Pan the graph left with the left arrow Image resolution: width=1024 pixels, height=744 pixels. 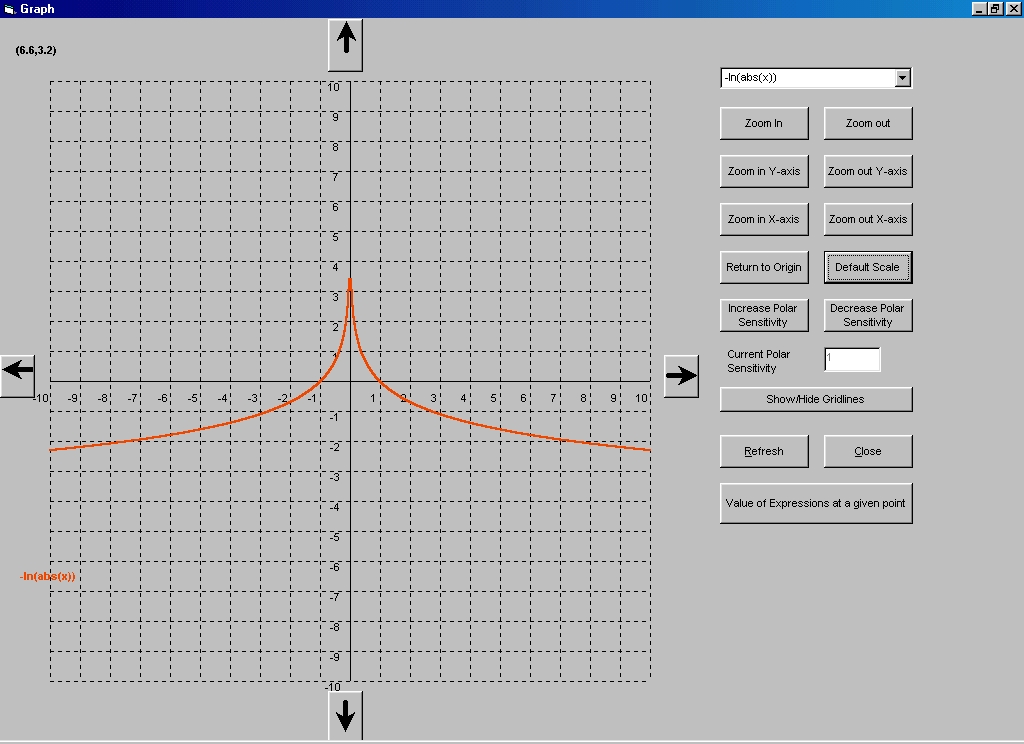[18, 376]
